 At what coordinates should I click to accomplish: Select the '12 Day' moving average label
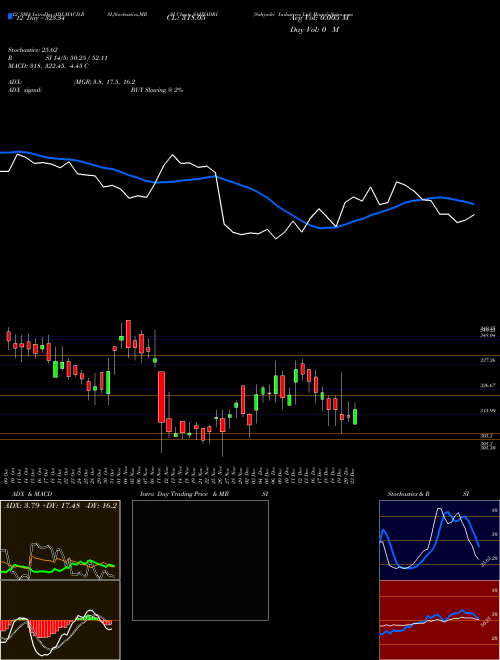[39, 19]
